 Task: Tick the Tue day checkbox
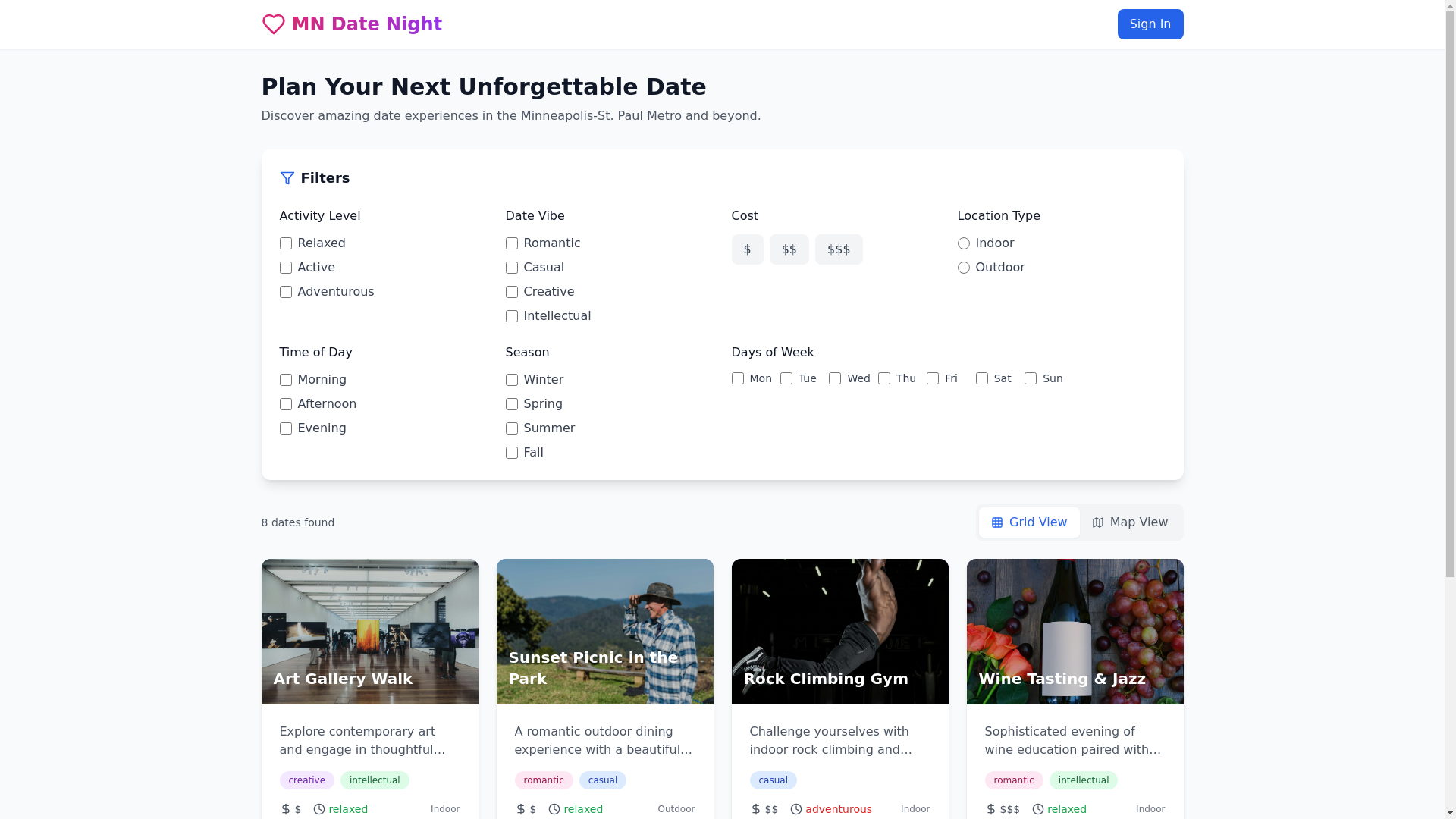[786, 378]
